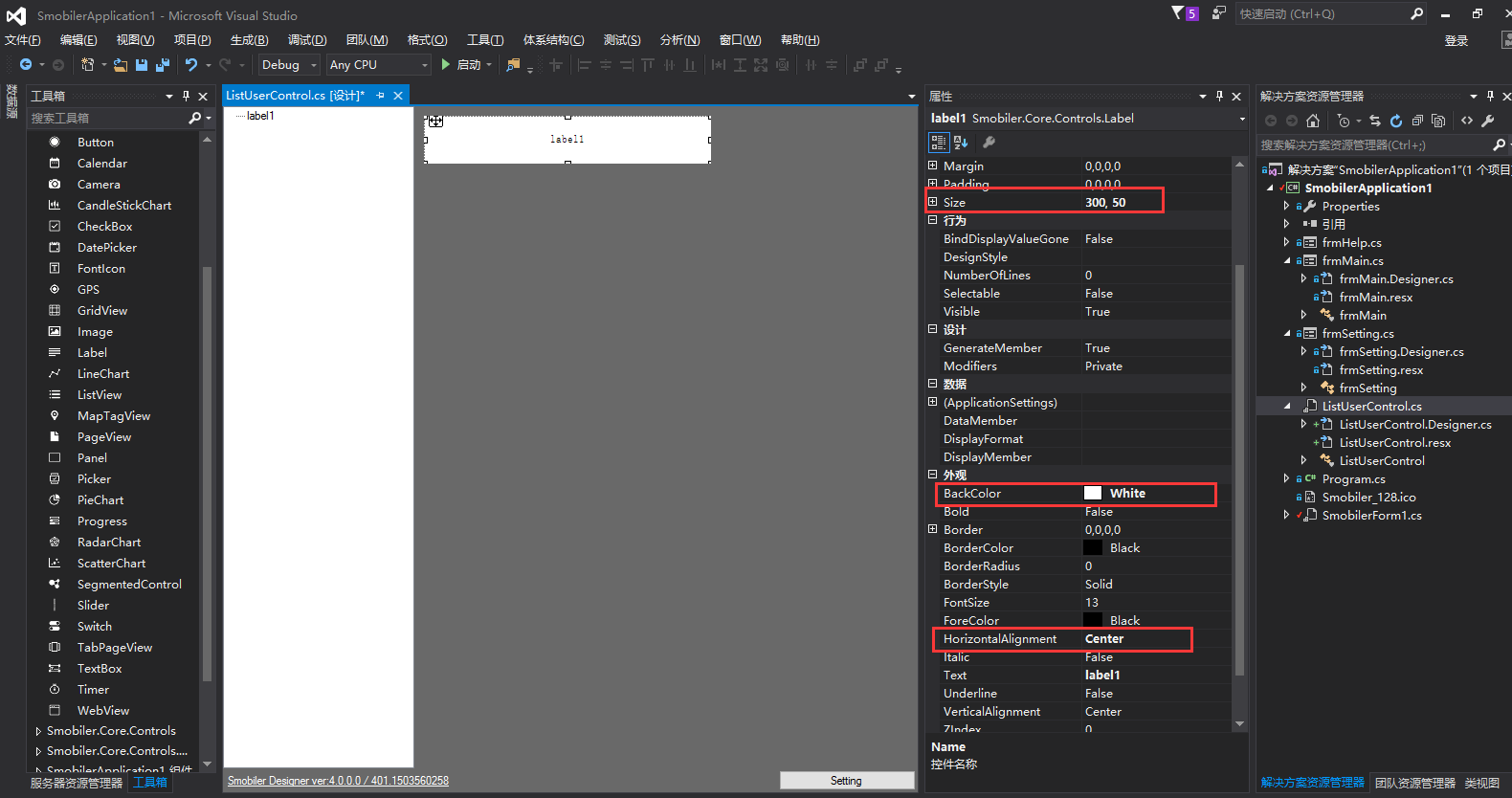Click the New Project toolbar icon
Screen dimensions: 1512x798
(88, 65)
